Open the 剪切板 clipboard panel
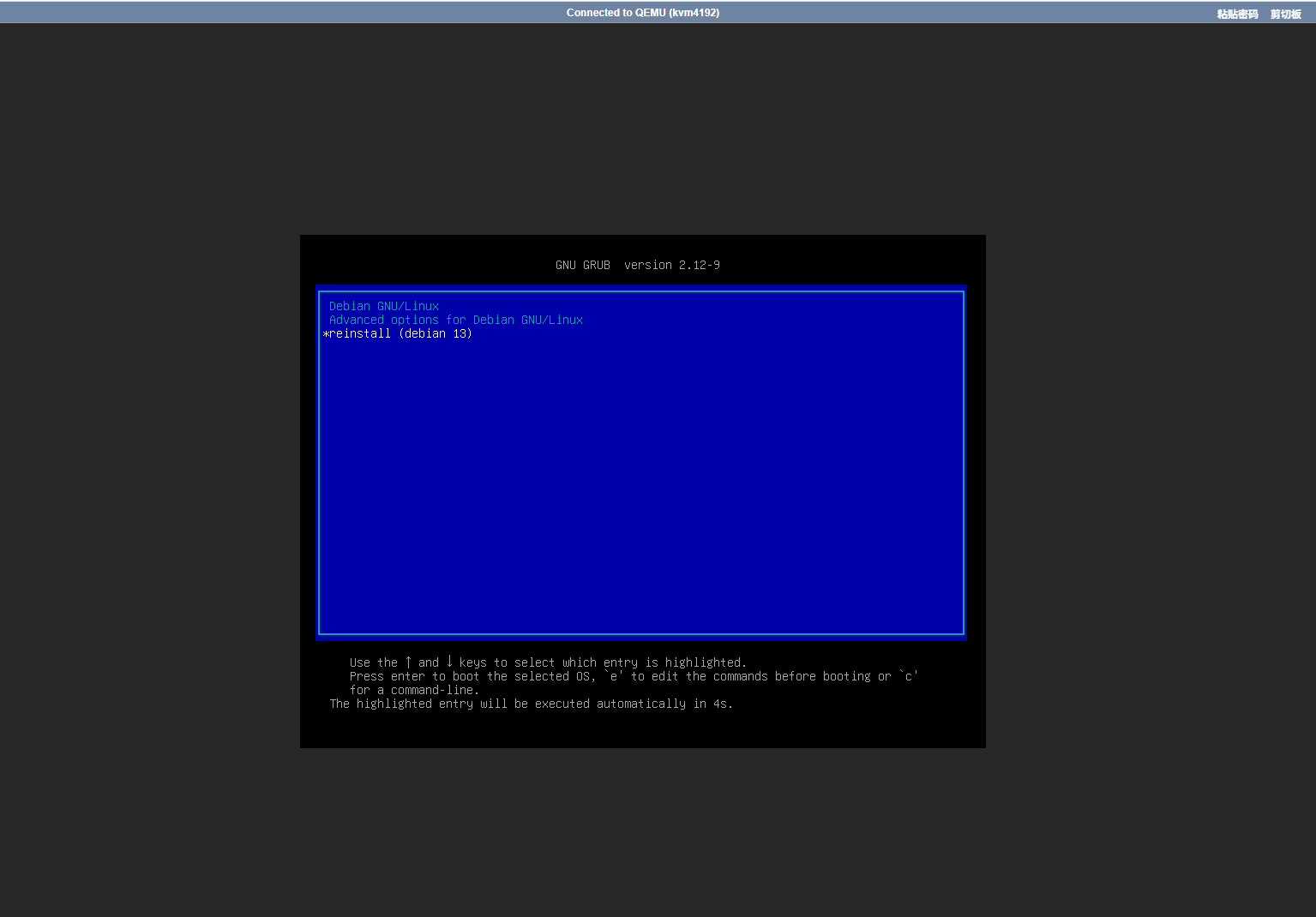 point(1285,14)
